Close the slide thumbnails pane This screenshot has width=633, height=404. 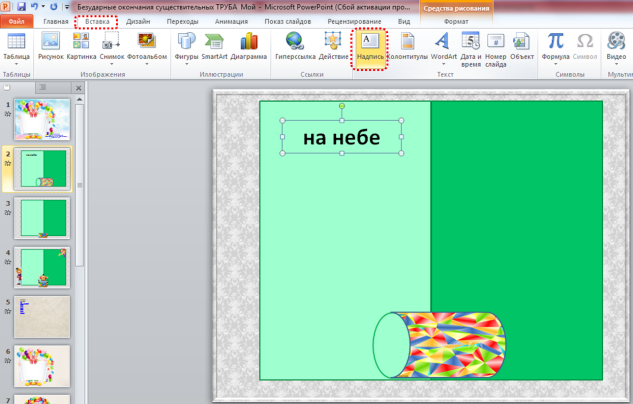[79, 88]
